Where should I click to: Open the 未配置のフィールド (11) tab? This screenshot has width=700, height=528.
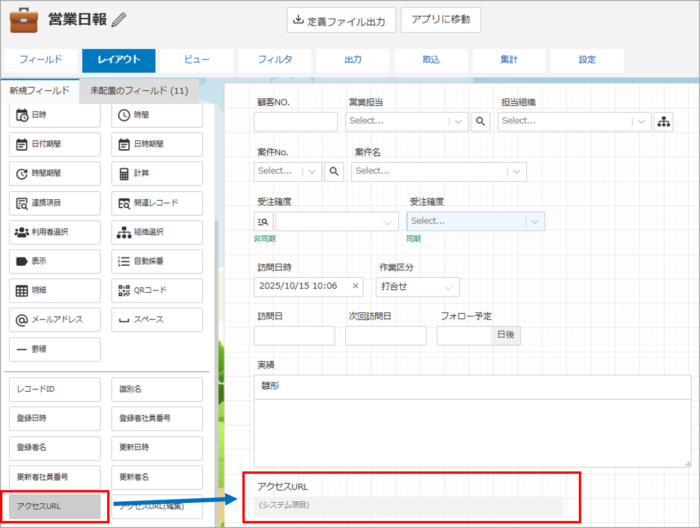139,91
